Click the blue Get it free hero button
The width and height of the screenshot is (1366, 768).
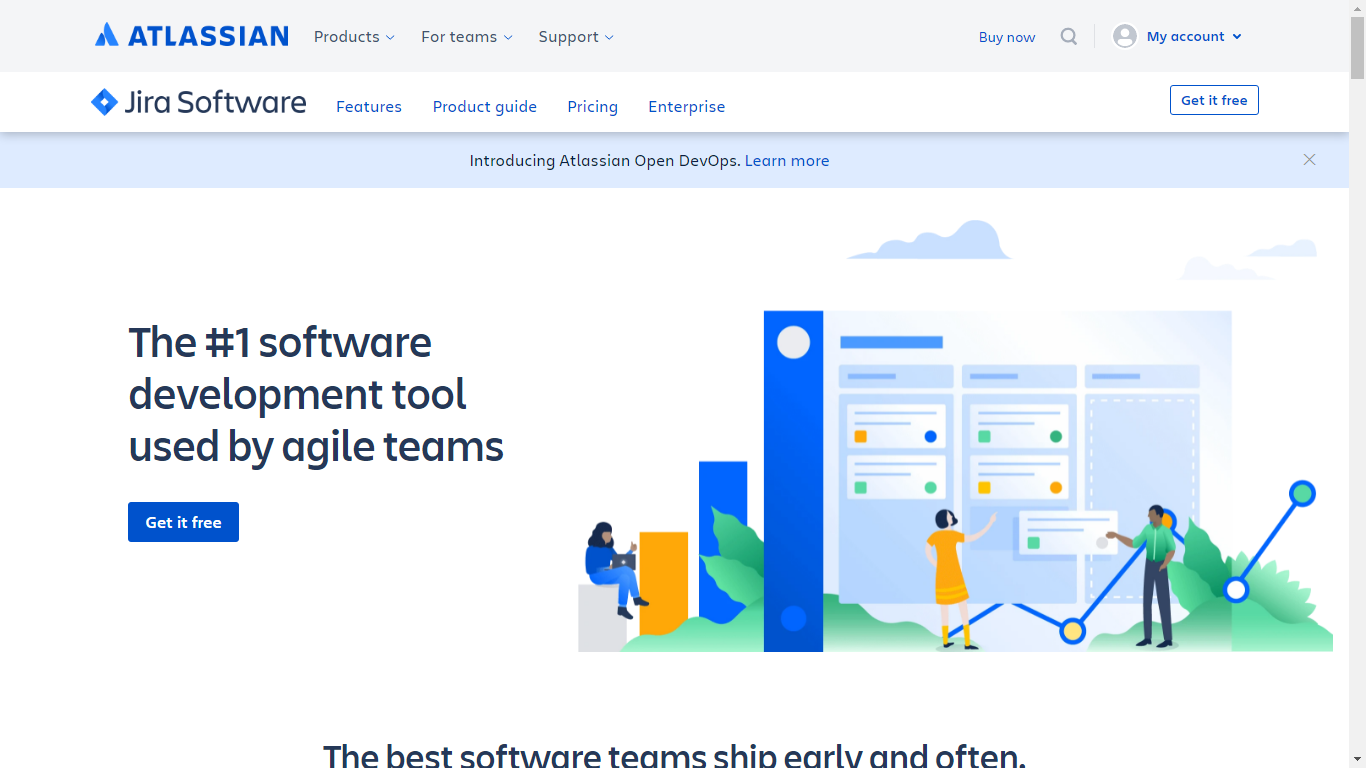(183, 521)
